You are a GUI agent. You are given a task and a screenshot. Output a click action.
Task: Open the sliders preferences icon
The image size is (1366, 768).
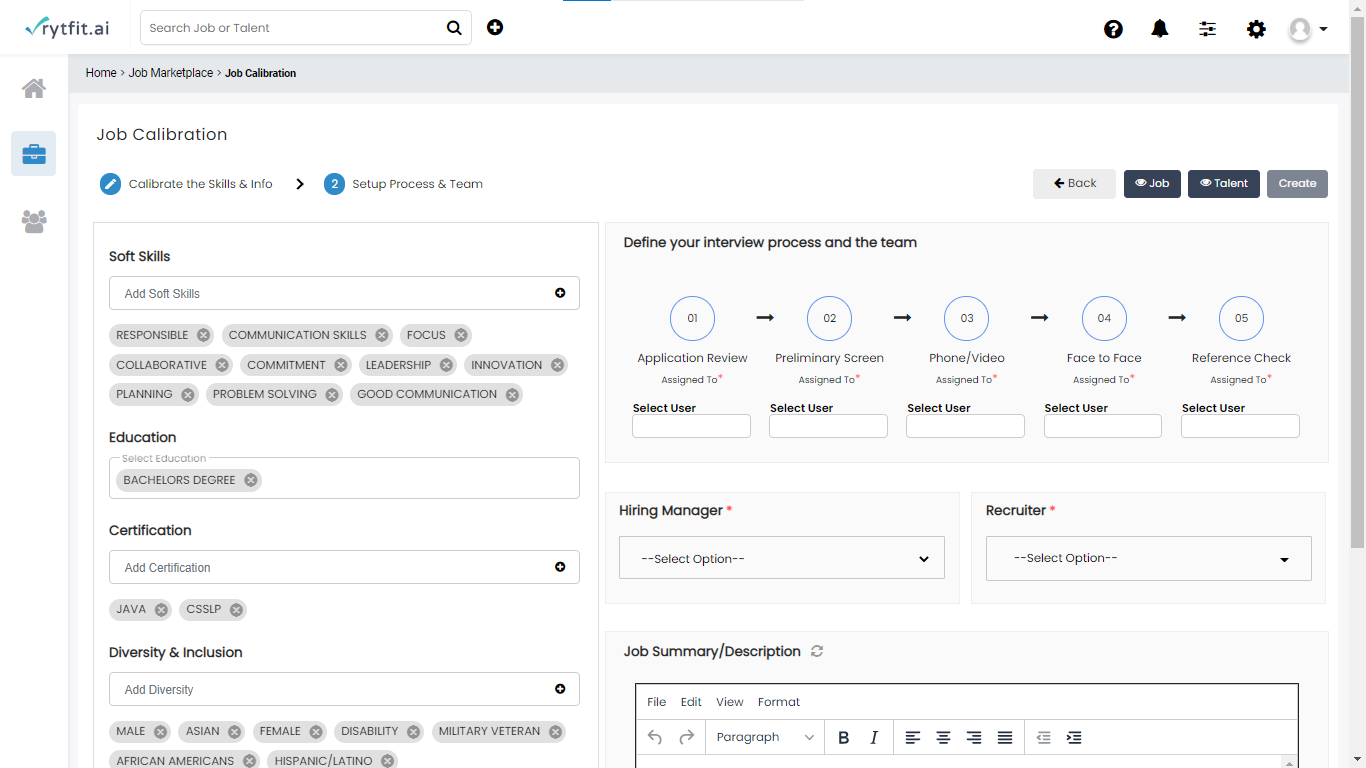pyautogui.click(x=1208, y=29)
